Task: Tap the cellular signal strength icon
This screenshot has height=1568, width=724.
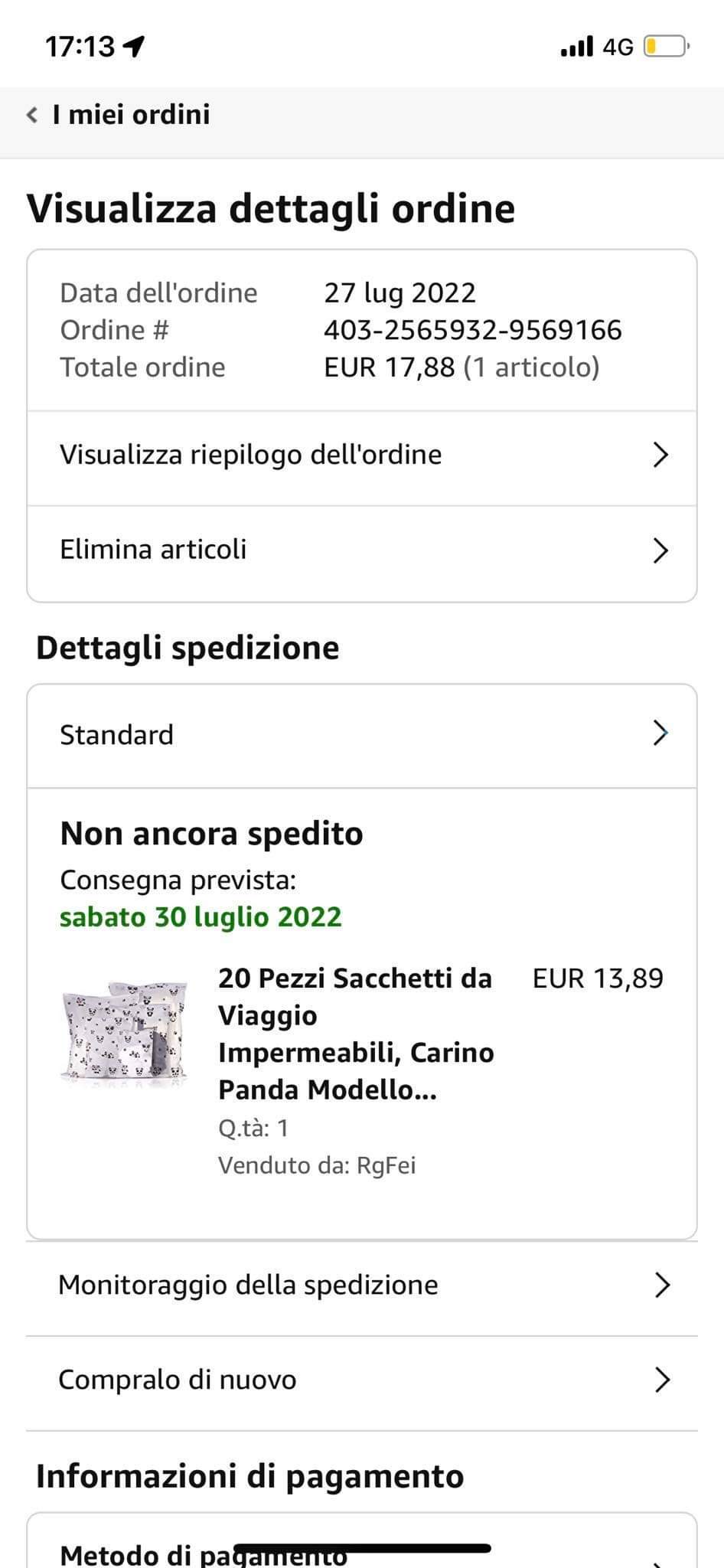Action: pyautogui.click(x=576, y=47)
